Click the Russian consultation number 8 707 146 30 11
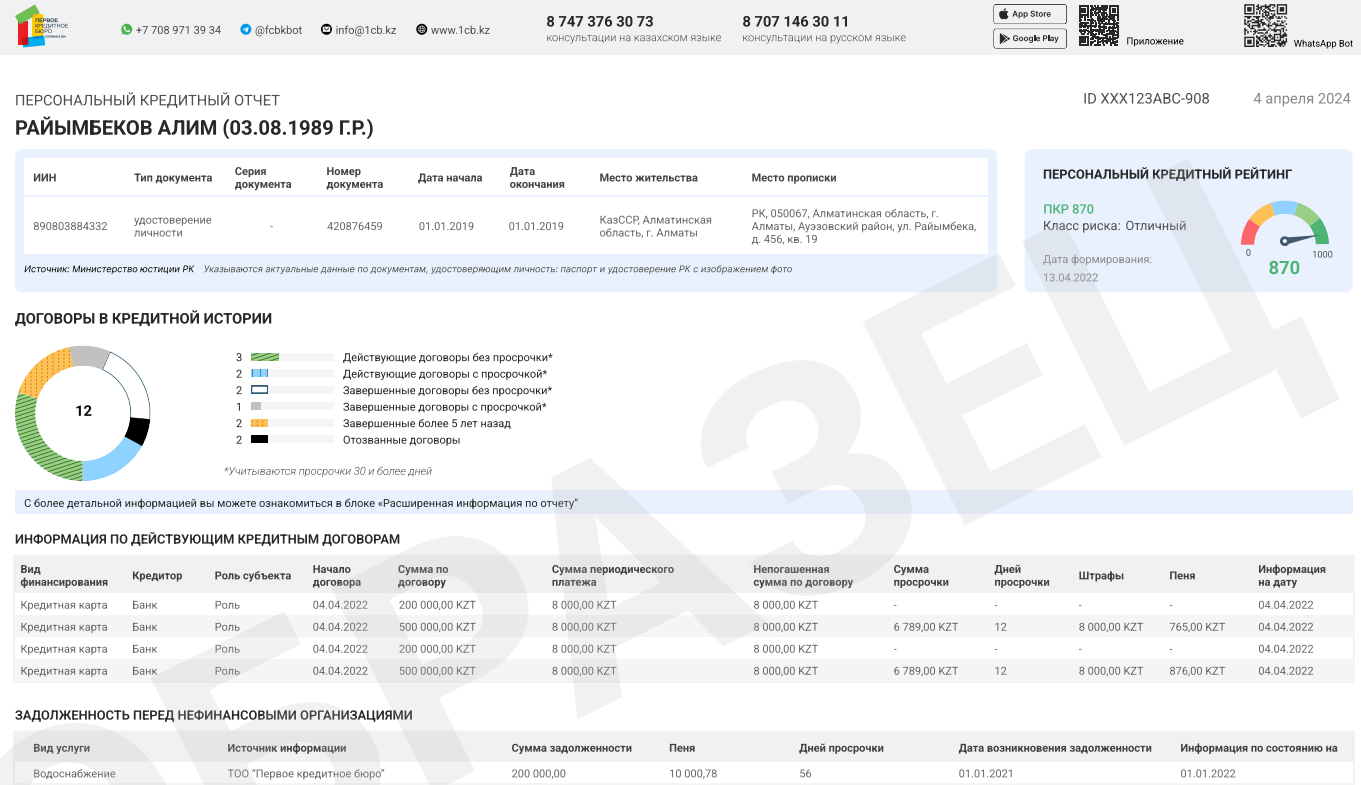1361x785 pixels. (796, 21)
